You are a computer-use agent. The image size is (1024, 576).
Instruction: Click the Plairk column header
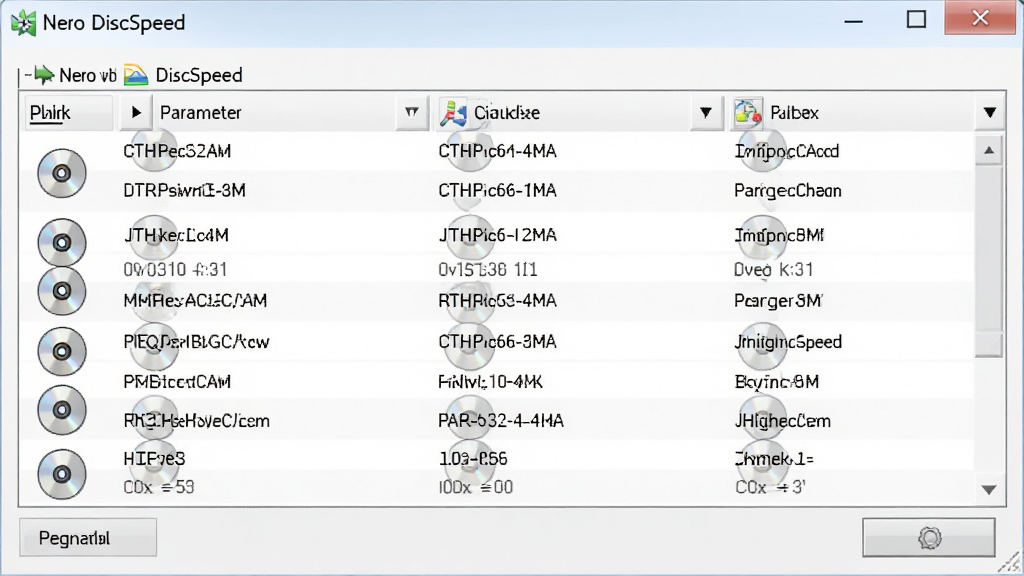coord(69,112)
